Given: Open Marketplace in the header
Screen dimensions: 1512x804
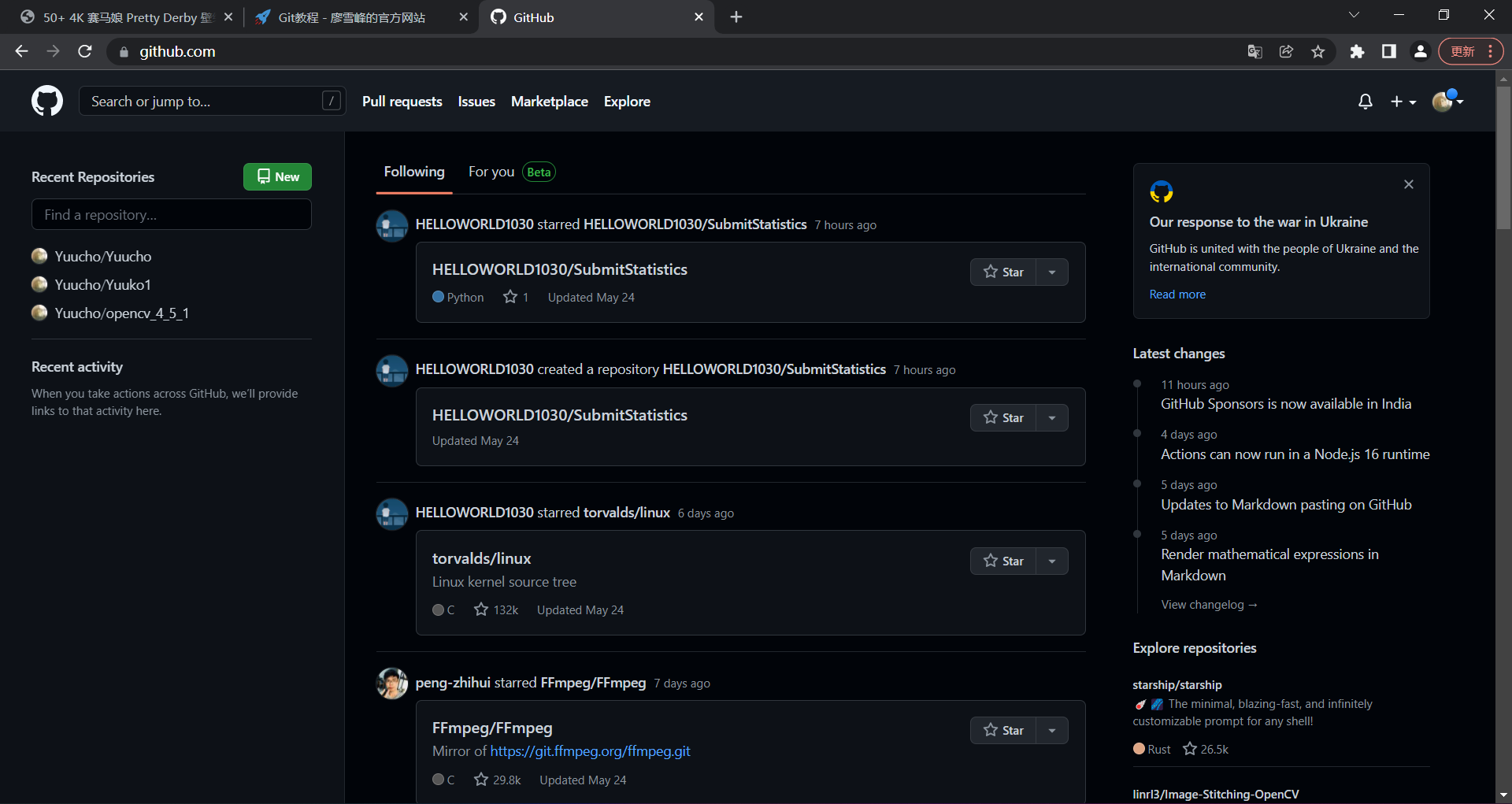Looking at the screenshot, I should point(550,102).
